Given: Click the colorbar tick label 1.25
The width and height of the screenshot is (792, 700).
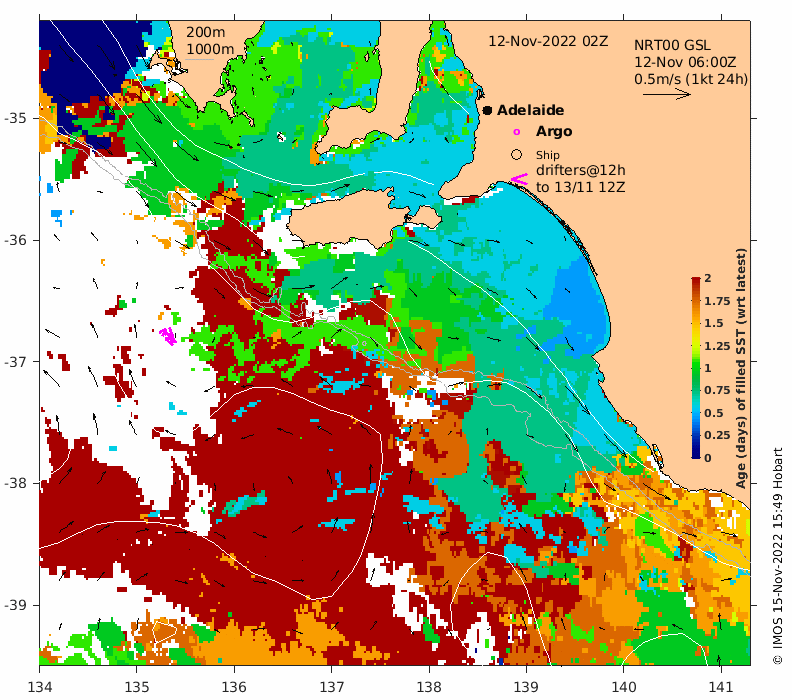Looking at the screenshot, I should (717, 346).
